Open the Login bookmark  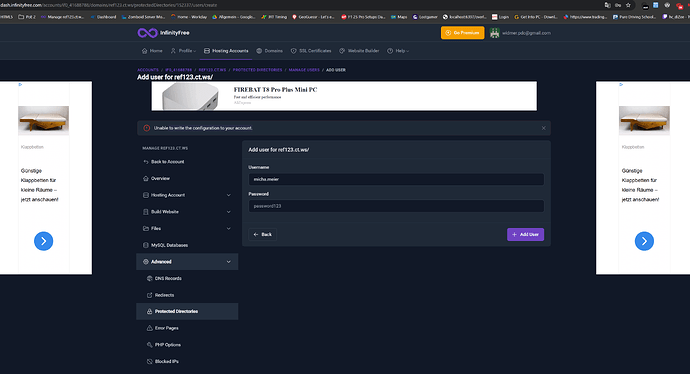500,17
